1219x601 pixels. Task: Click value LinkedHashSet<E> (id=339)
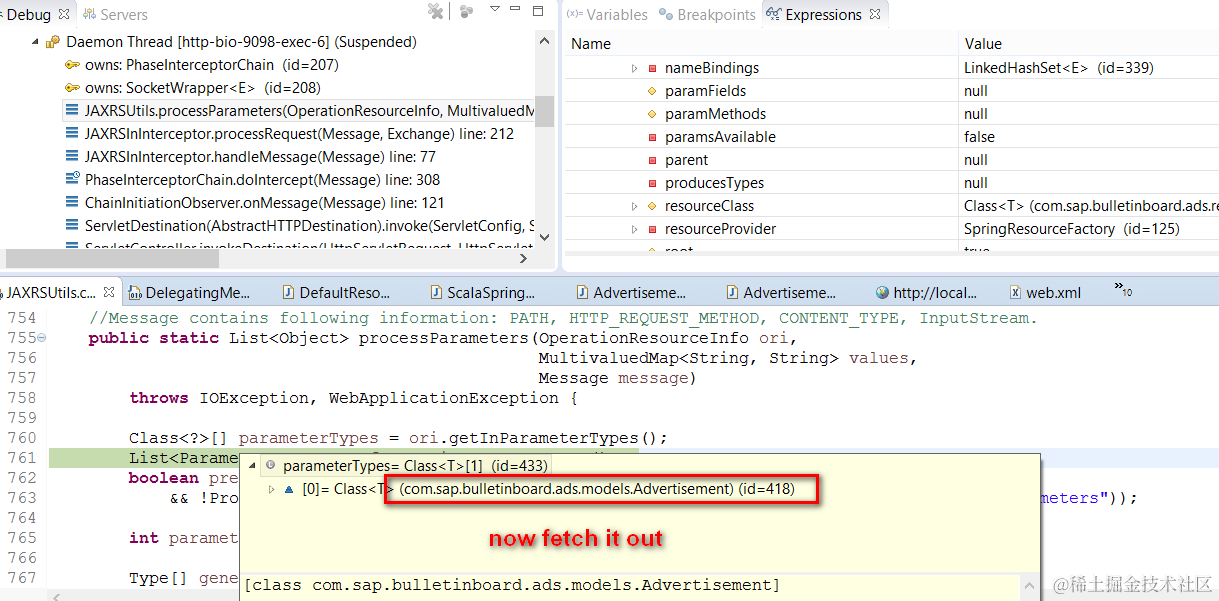tap(1058, 68)
